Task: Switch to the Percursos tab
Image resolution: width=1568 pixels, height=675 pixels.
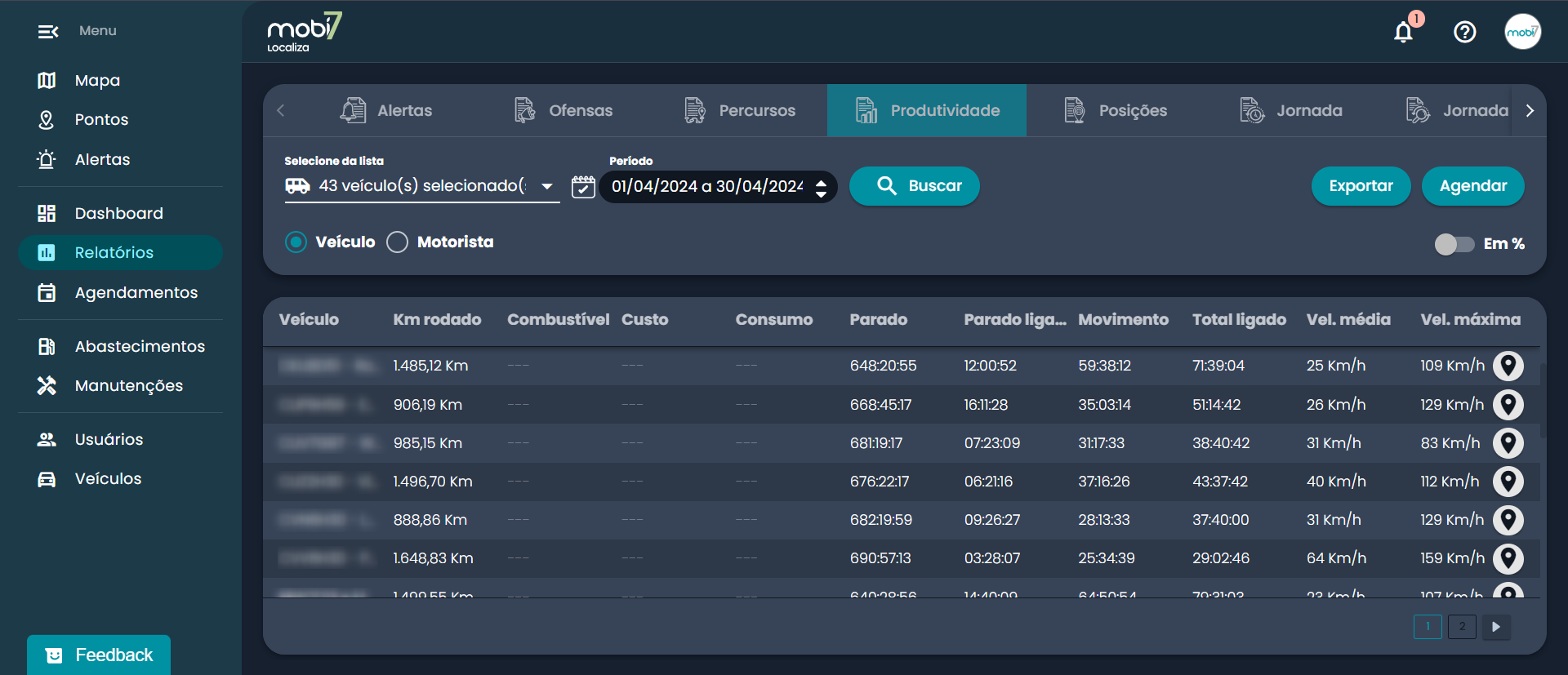Action: 740,110
